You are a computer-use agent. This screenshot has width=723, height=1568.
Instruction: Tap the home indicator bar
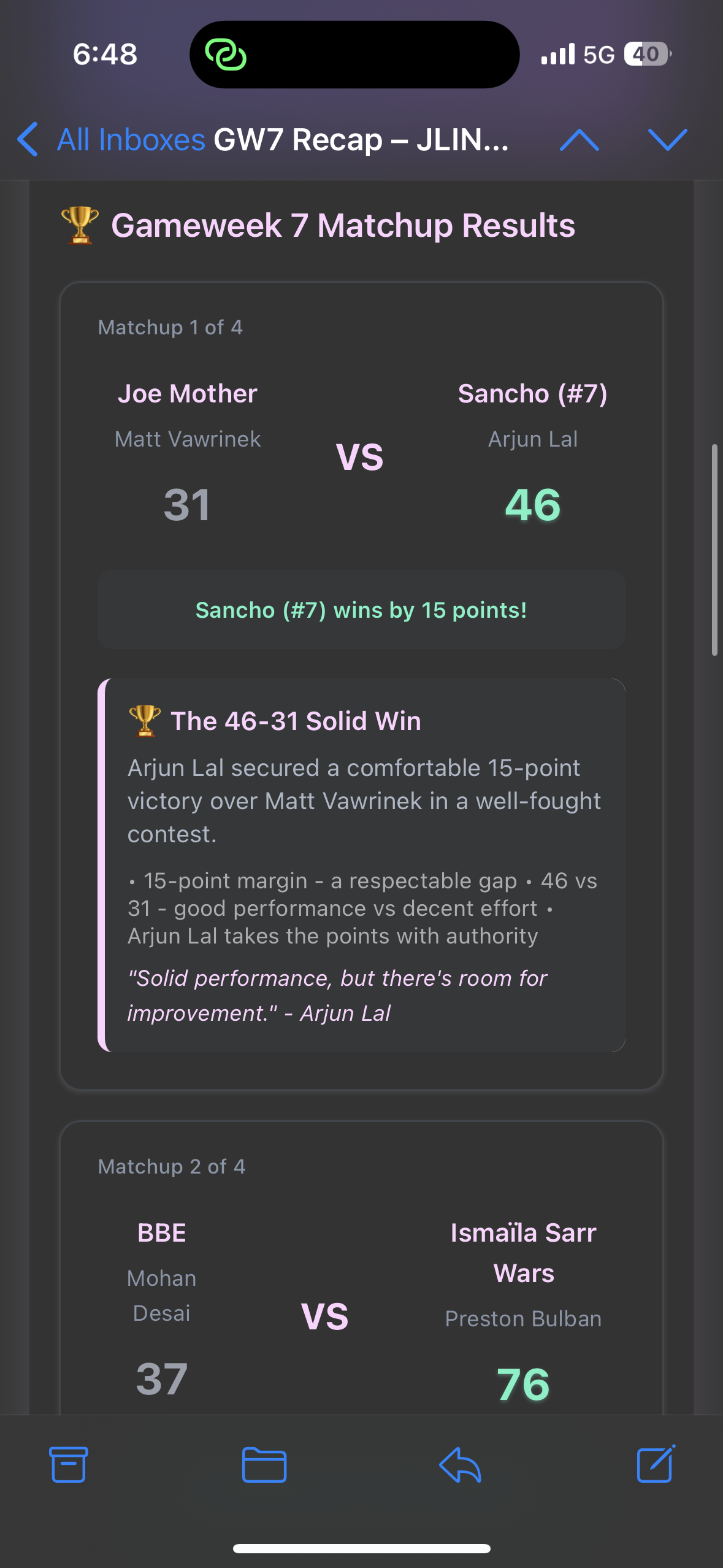tap(361, 1548)
